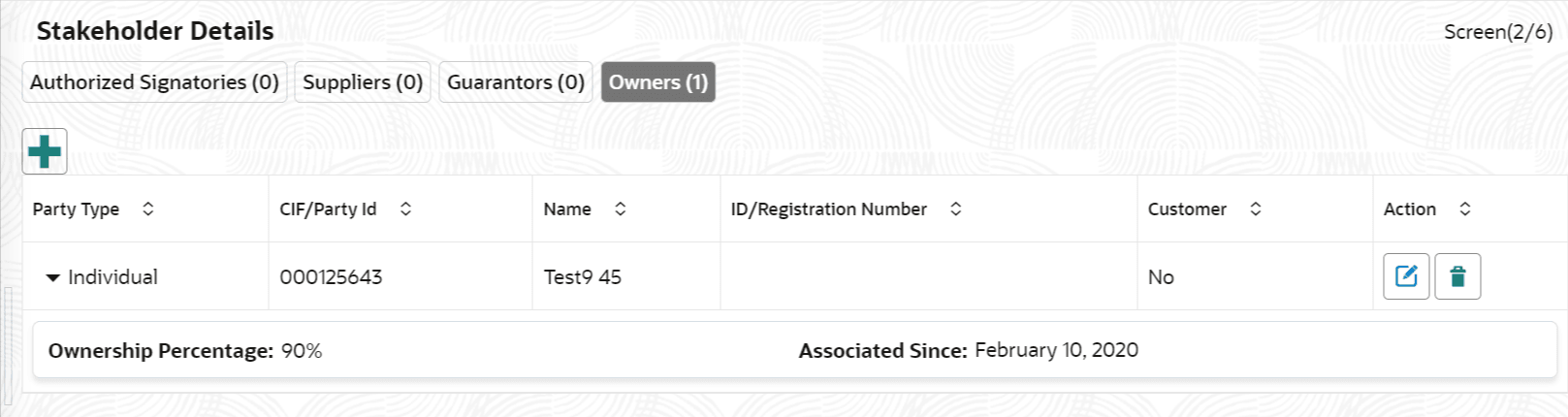This screenshot has width=1568, height=417.
Task: Click the delete trash icon in Action column
Action: 1456,276
